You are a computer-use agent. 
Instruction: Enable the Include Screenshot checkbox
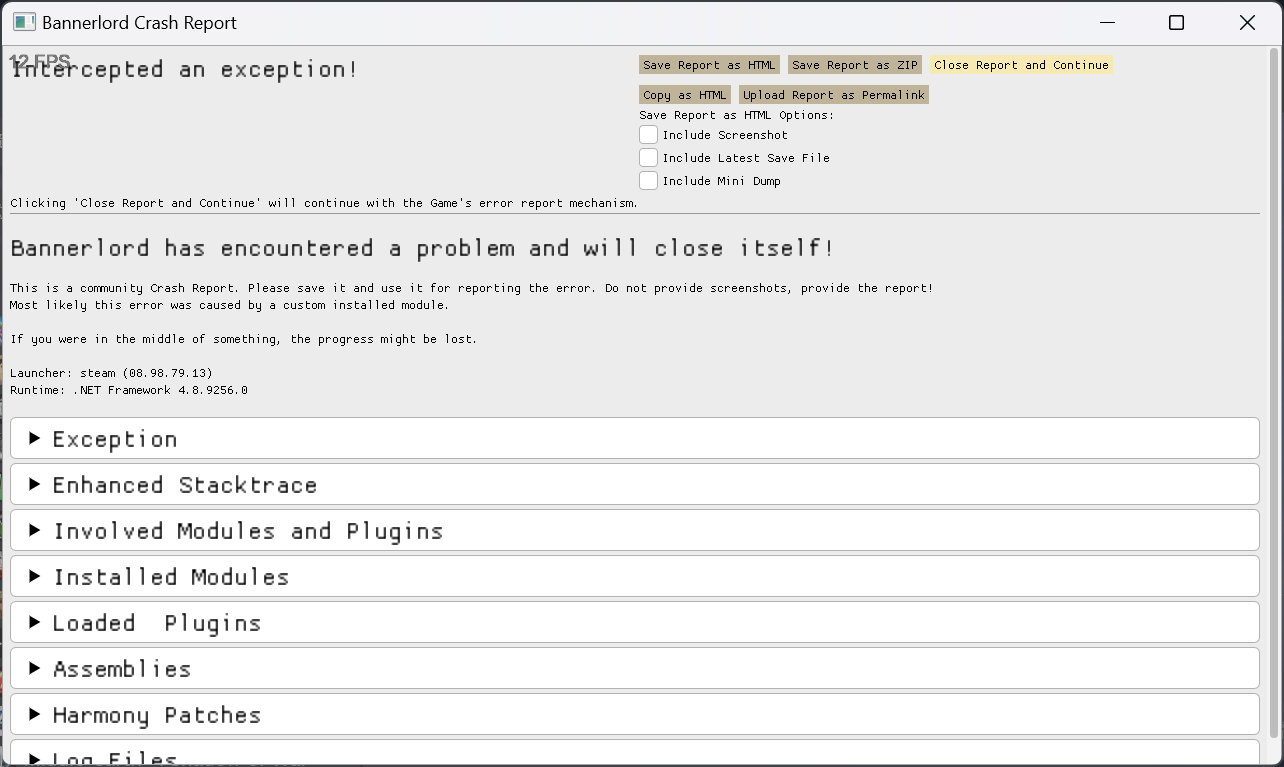649,135
